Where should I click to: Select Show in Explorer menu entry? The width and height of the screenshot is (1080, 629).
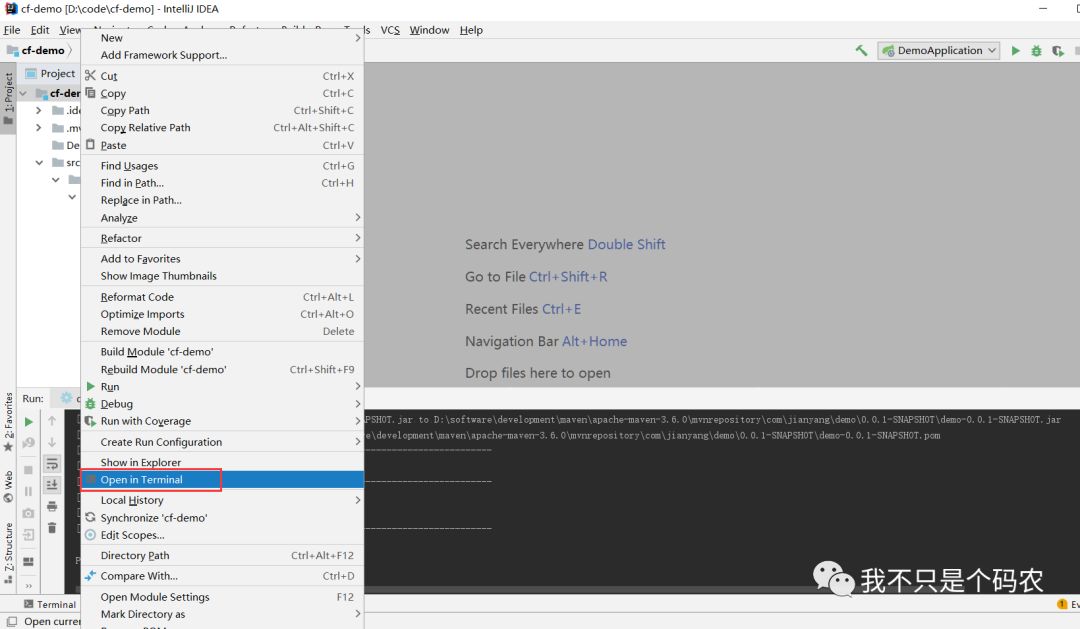222,462
